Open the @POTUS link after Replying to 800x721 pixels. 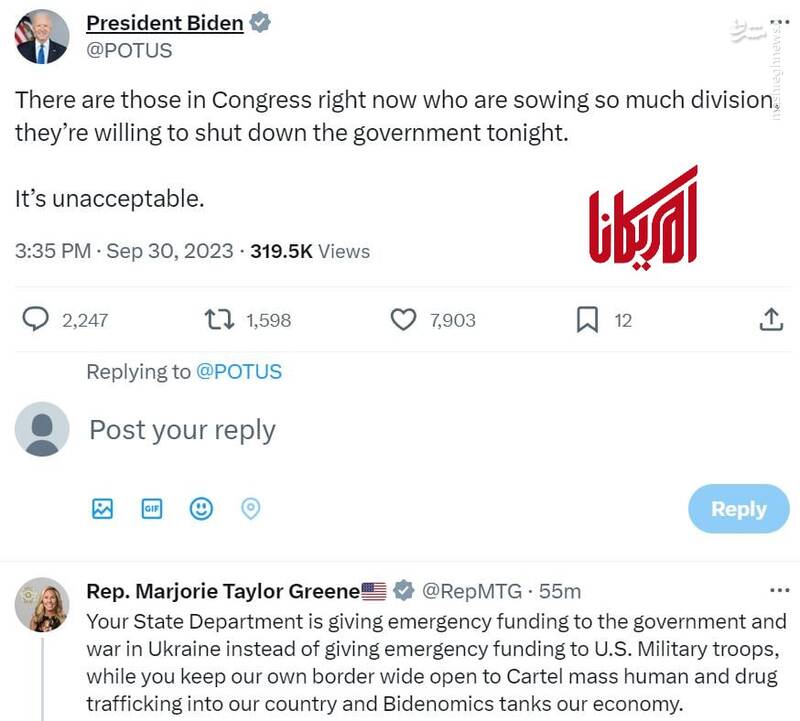239,372
